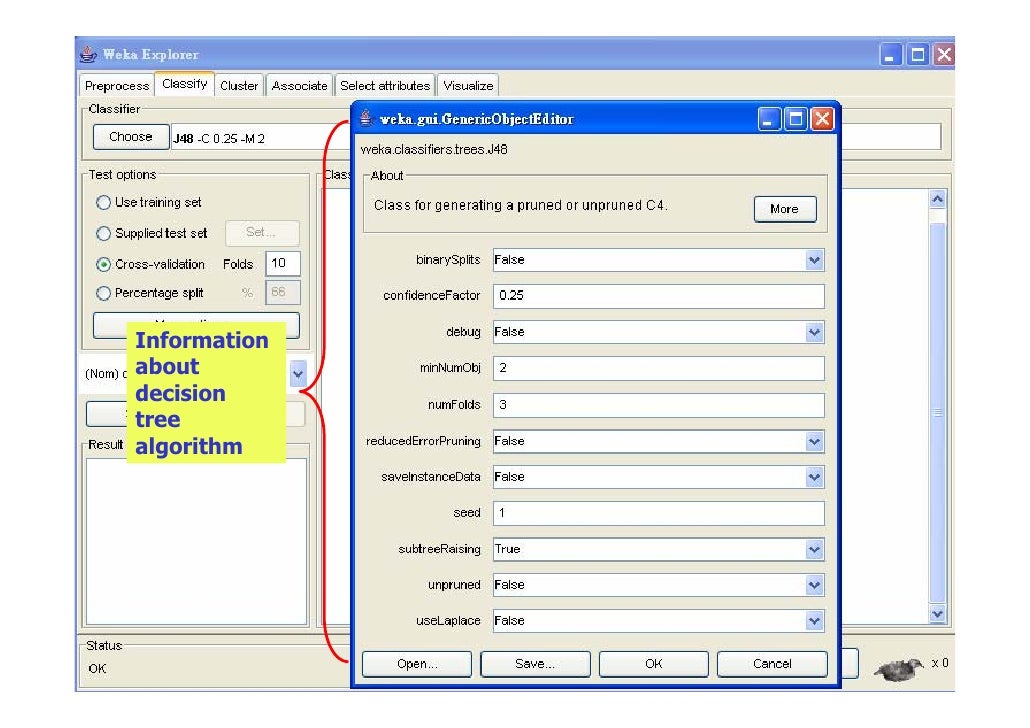
Task: Click OK in the object editor
Action: (x=654, y=664)
